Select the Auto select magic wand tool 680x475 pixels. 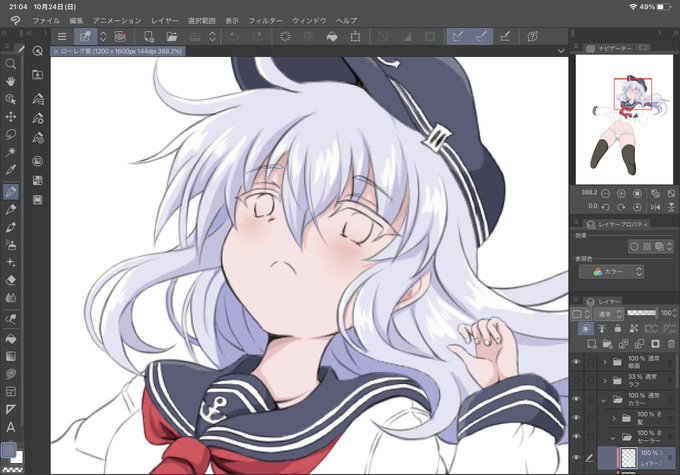click(11, 152)
